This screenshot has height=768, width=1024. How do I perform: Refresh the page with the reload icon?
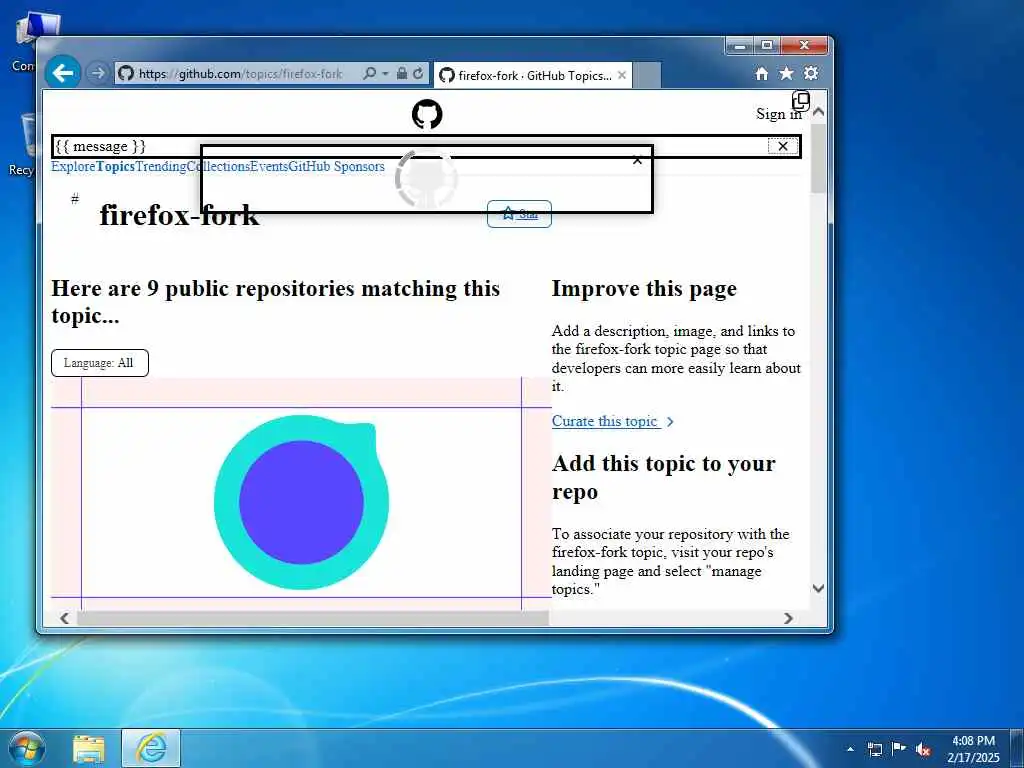(419, 73)
